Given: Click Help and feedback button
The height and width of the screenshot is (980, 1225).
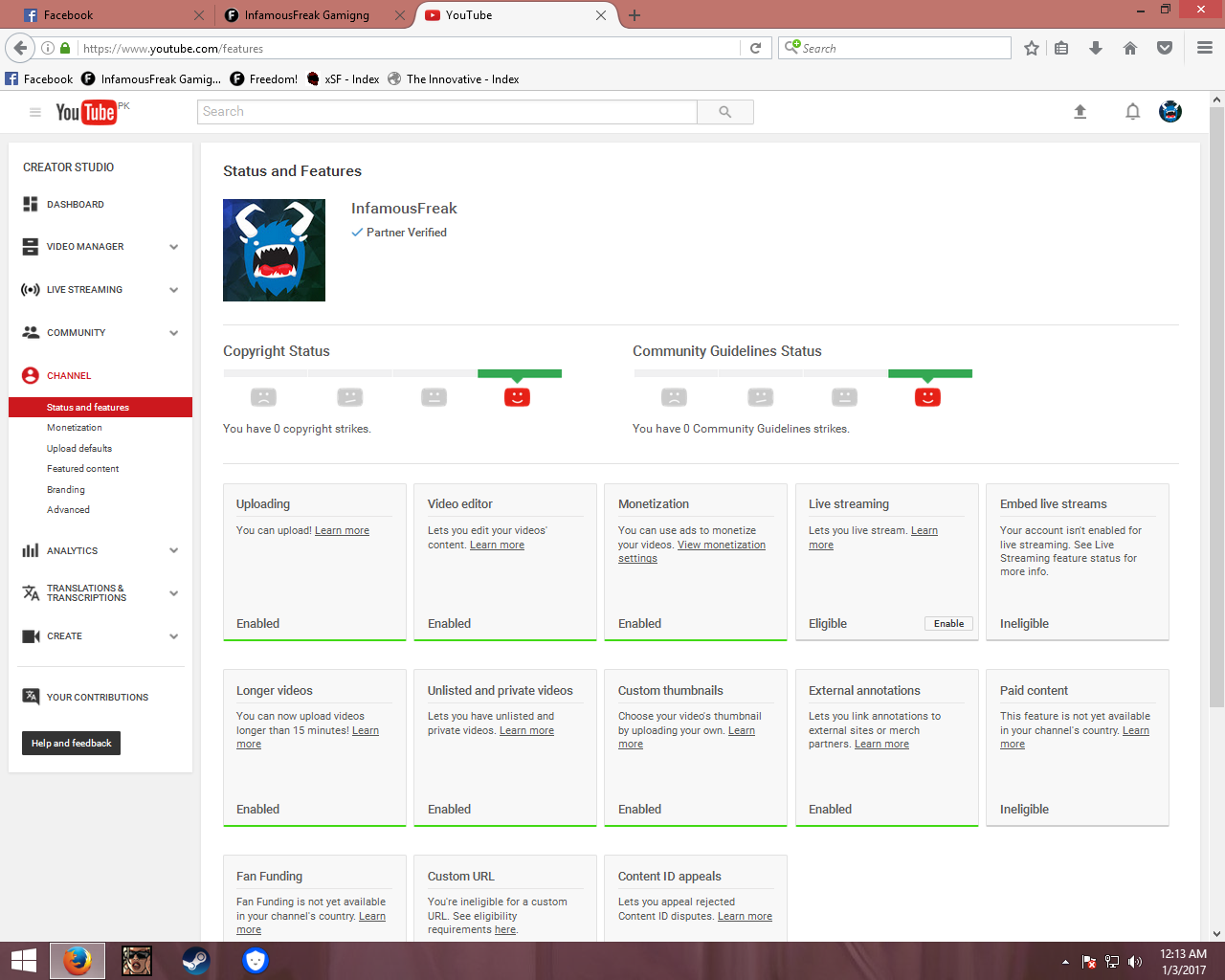Looking at the screenshot, I should pos(71,743).
